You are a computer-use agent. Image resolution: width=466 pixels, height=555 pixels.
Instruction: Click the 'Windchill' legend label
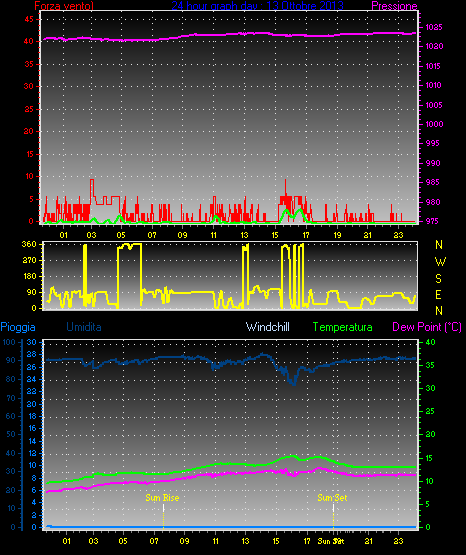tap(267, 327)
